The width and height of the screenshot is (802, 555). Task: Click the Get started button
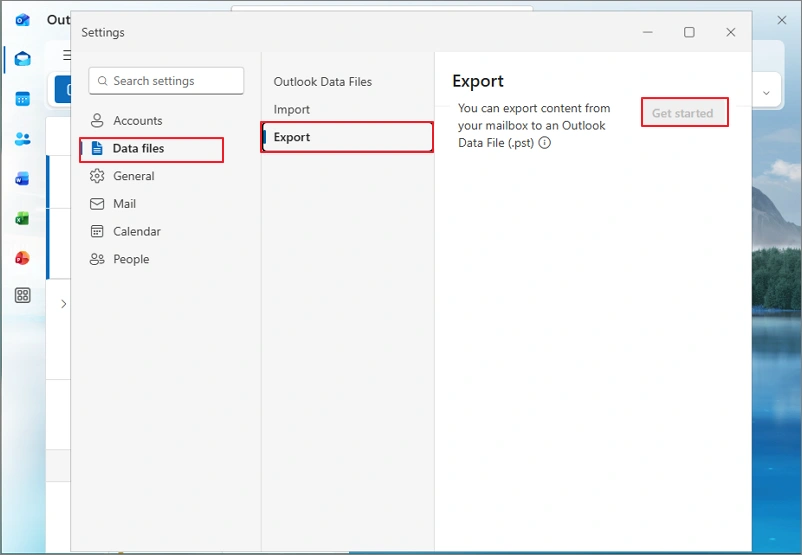coord(684,113)
